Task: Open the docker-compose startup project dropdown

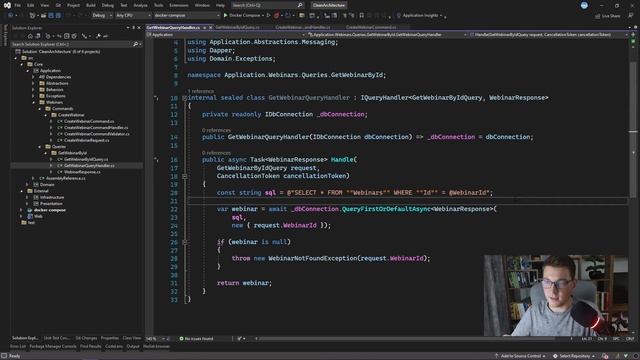Action: coord(187,16)
